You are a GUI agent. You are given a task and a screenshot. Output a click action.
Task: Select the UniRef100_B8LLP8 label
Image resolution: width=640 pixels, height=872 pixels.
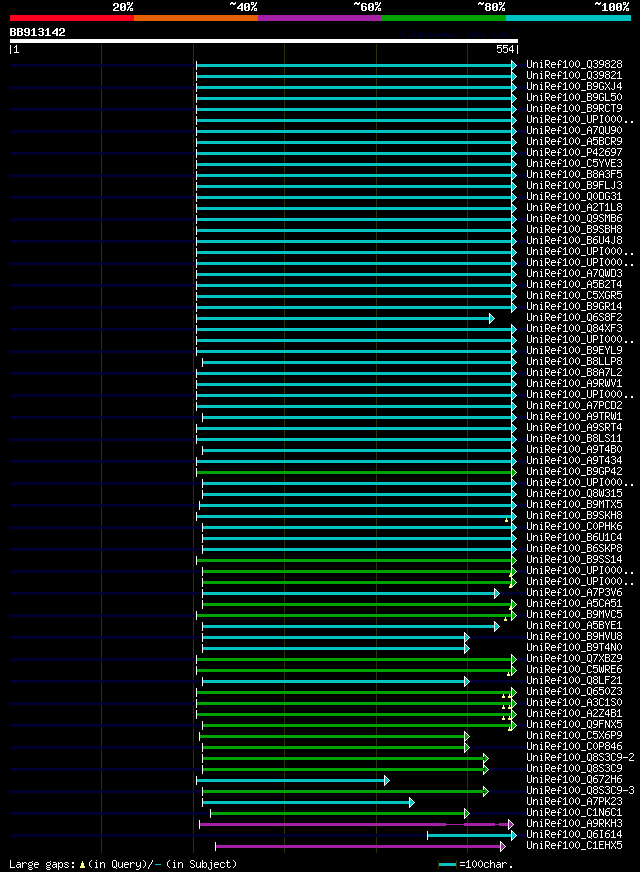[x=574, y=362]
